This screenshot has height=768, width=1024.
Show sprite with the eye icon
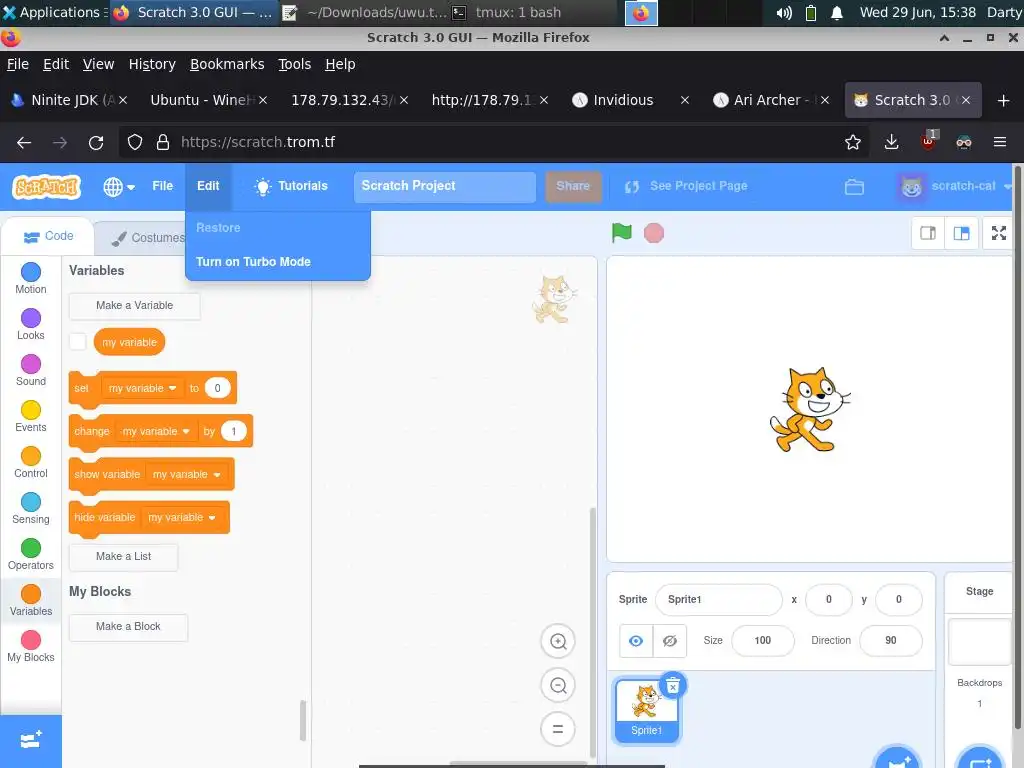click(636, 641)
